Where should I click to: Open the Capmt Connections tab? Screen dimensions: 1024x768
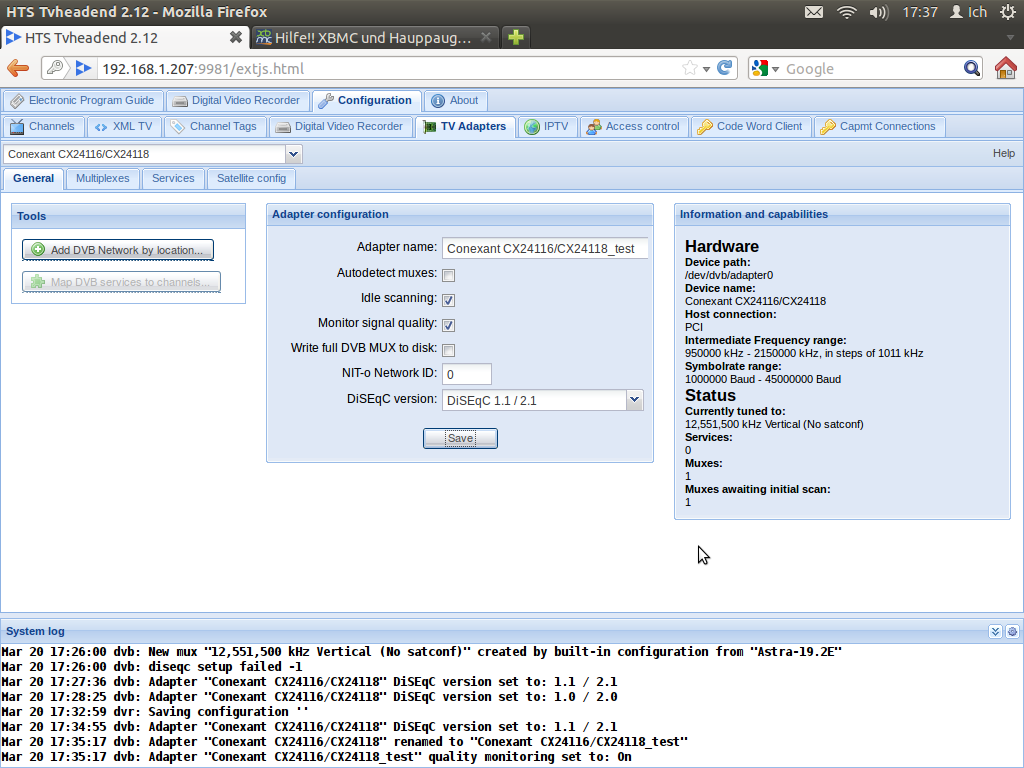(879, 127)
